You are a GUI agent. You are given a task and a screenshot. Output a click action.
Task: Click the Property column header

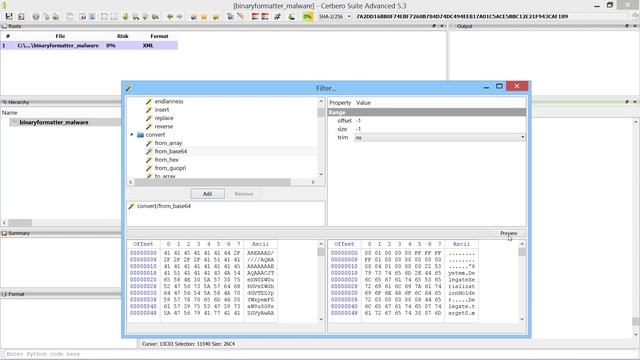[x=340, y=103]
